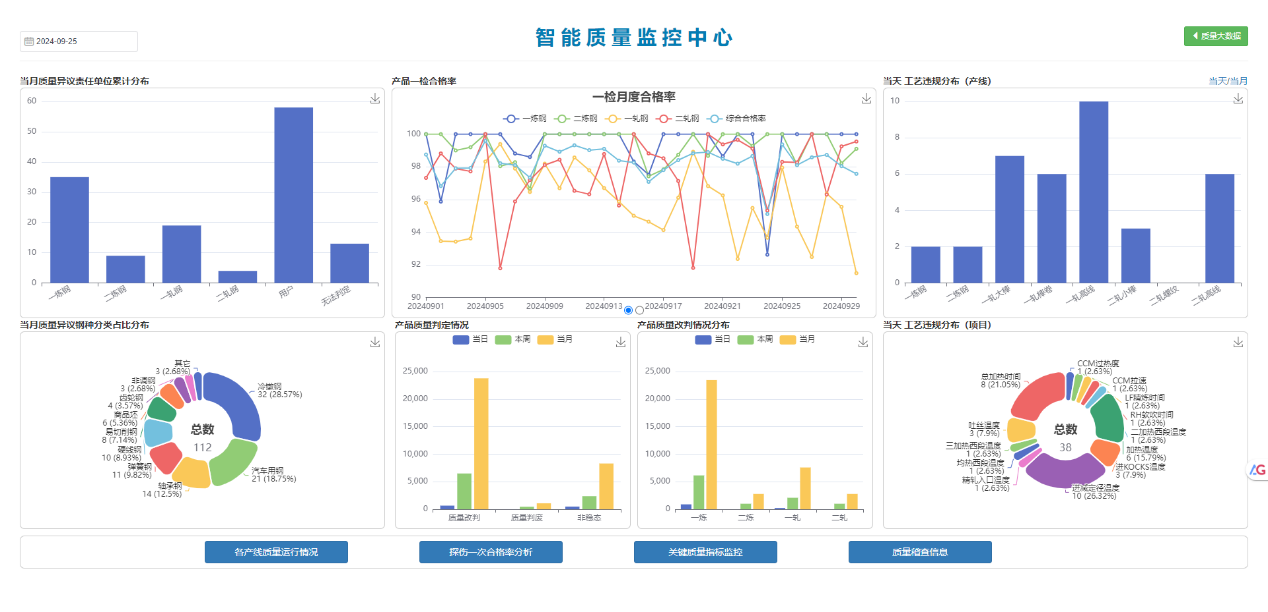Screen dimensions: 1268x612
Task: Download the 工艺违规分布（项目） donut chart
Action: point(1238,342)
